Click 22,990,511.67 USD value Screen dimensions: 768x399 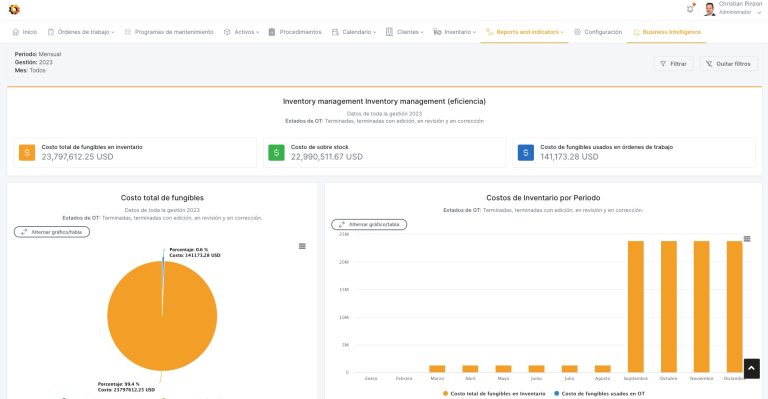pos(327,157)
